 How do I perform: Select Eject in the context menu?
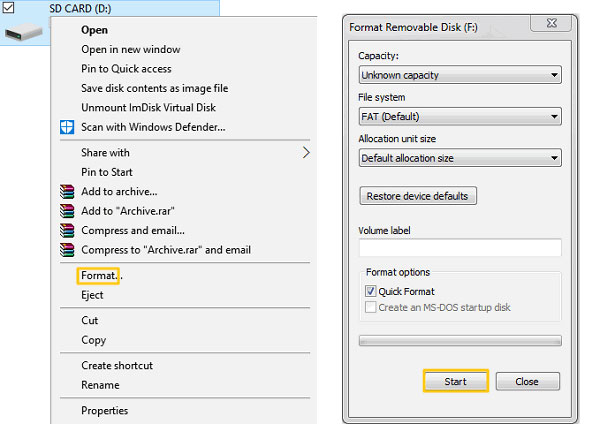92,295
